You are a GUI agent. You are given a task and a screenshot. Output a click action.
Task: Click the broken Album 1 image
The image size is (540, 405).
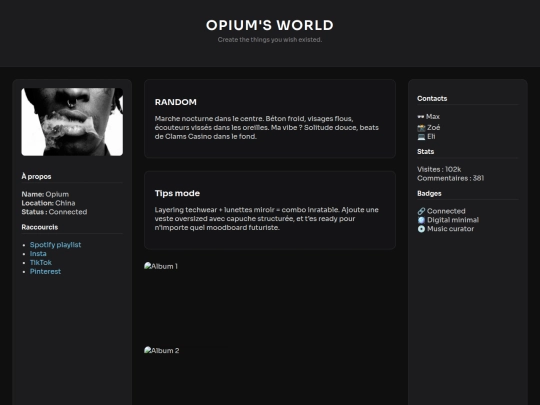click(161, 266)
